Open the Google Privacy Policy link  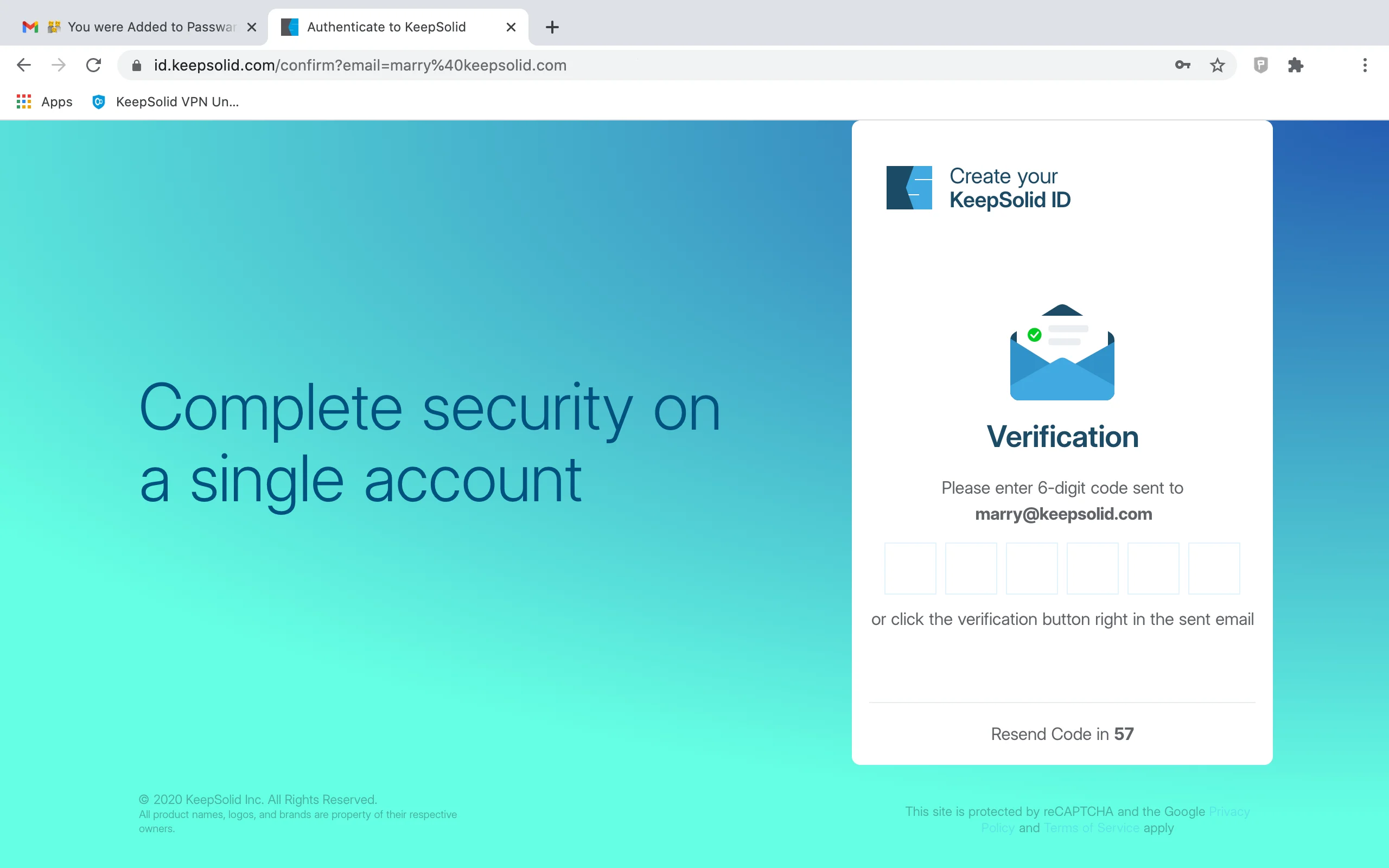pyautogui.click(x=1229, y=812)
